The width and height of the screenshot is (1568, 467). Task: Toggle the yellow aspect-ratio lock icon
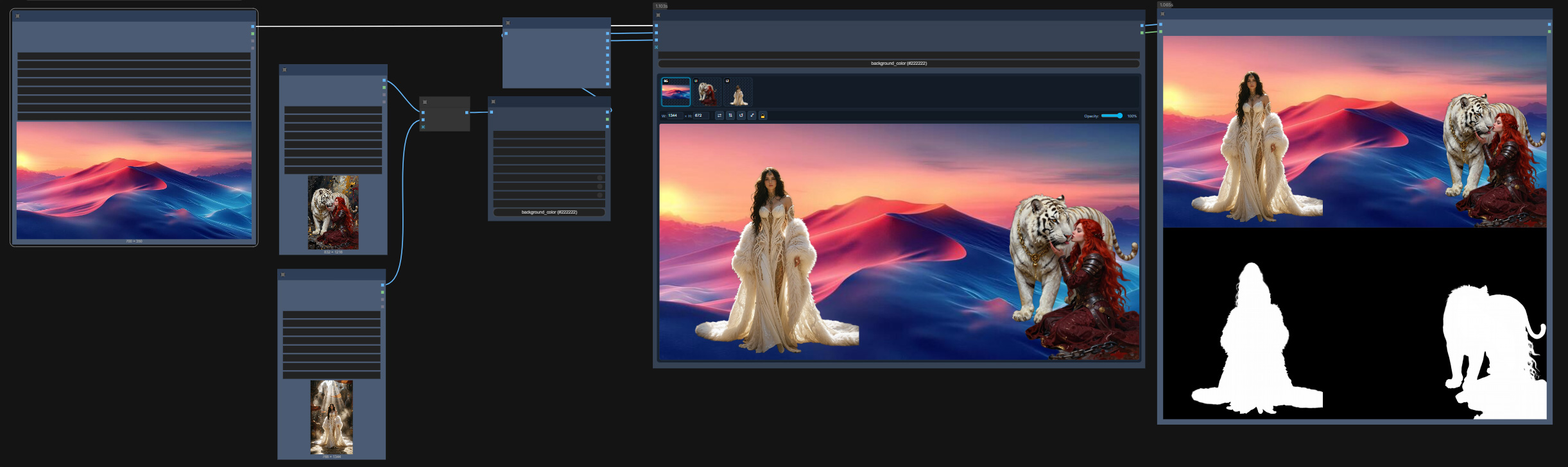762,115
